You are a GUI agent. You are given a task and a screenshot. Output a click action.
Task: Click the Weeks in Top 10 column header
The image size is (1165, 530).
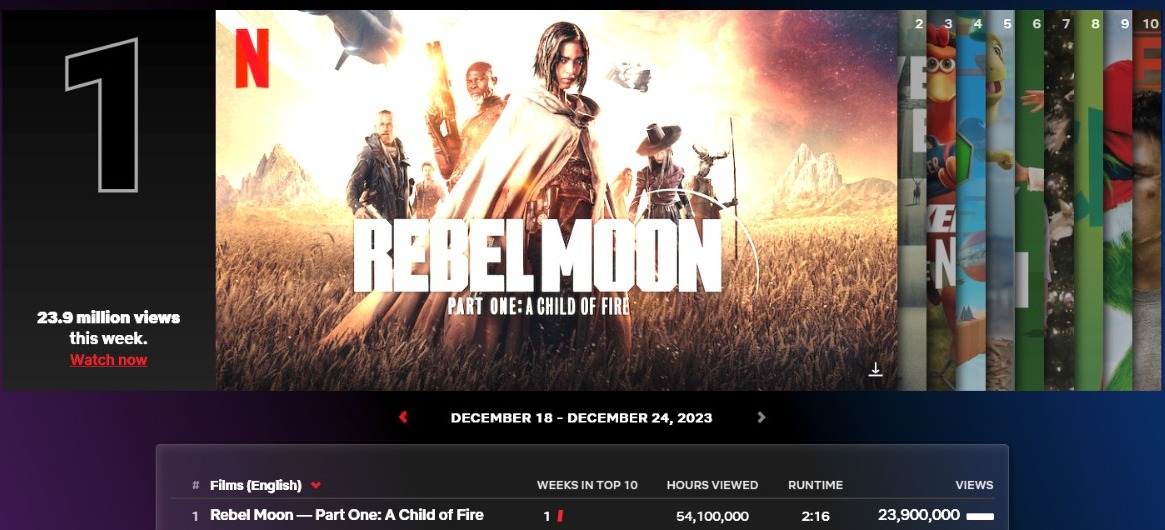pyautogui.click(x=587, y=485)
